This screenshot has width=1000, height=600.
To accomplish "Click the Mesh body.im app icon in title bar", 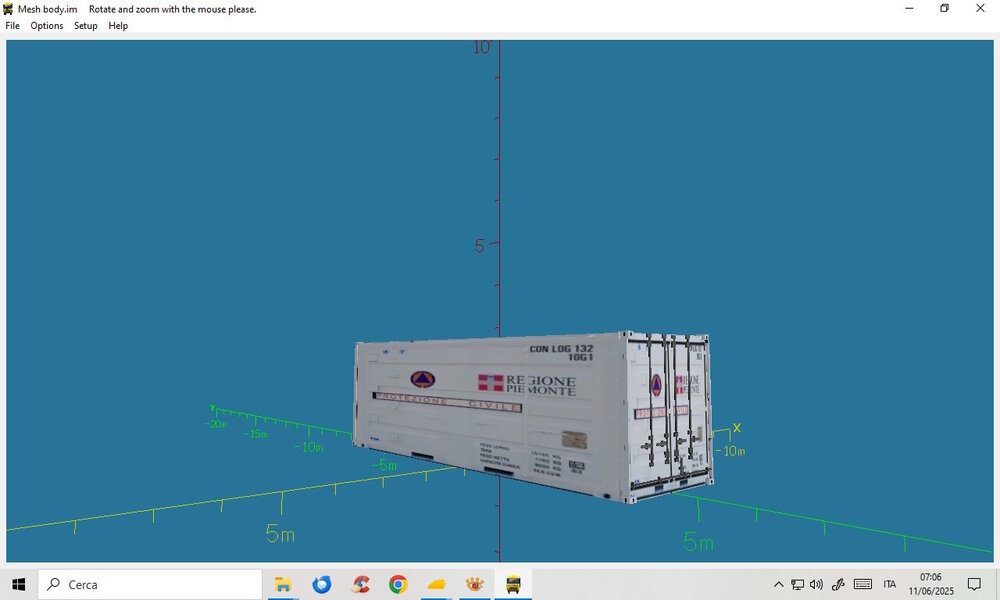I will pos(8,9).
